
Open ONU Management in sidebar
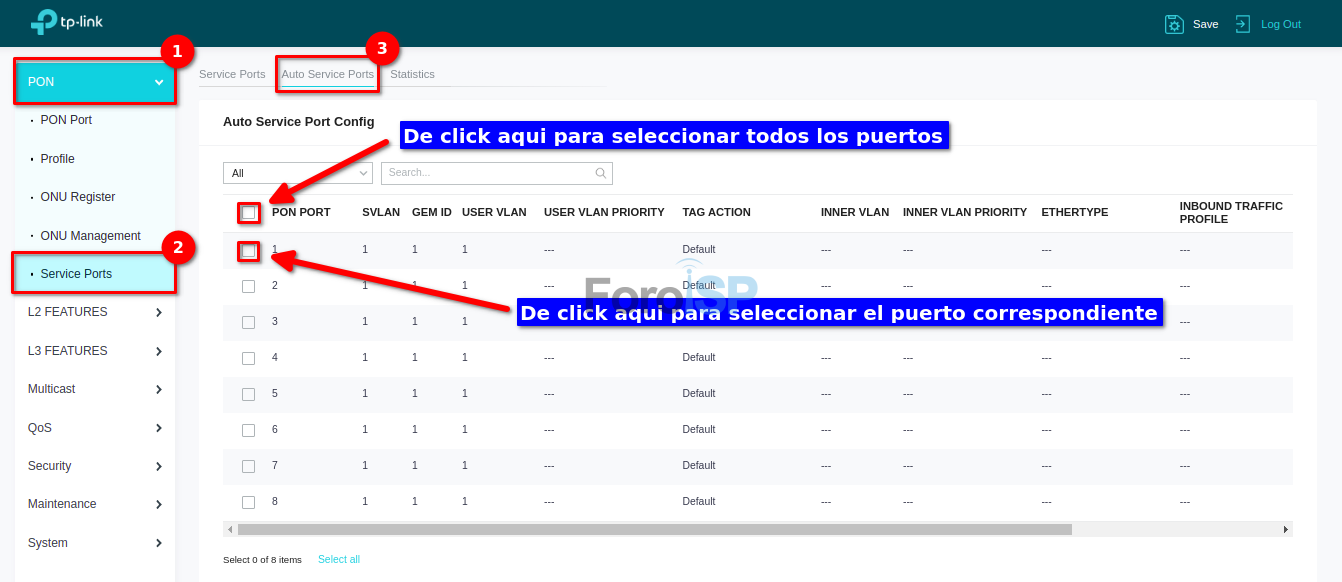click(90, 236)
